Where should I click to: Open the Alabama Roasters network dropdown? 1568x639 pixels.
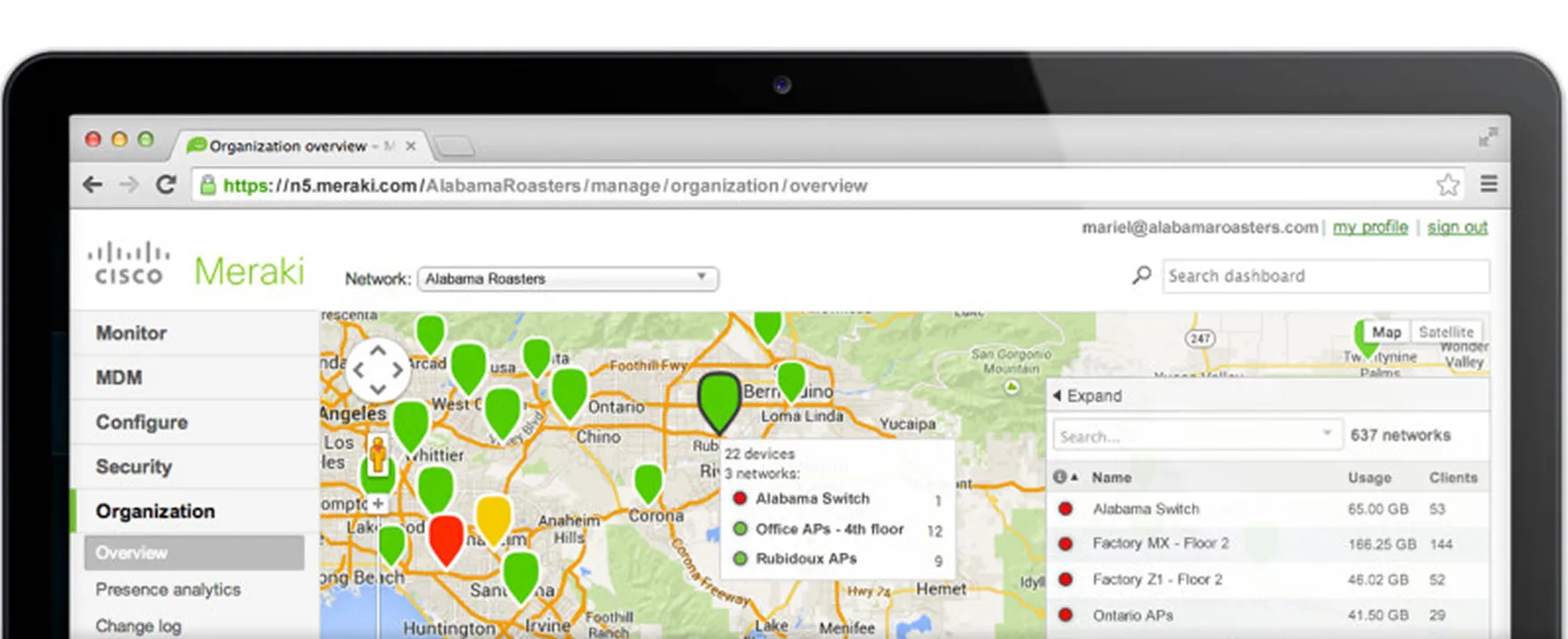point(567,278)
